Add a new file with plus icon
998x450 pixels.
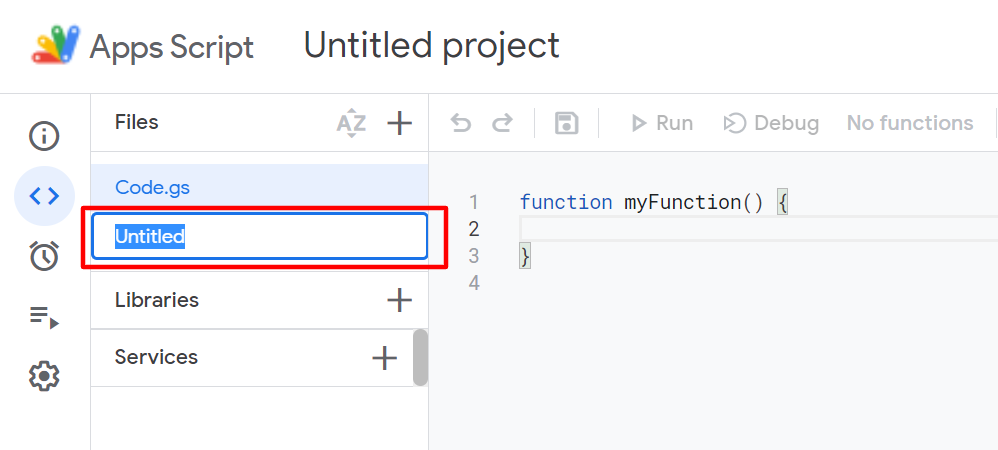pos(400,123)
